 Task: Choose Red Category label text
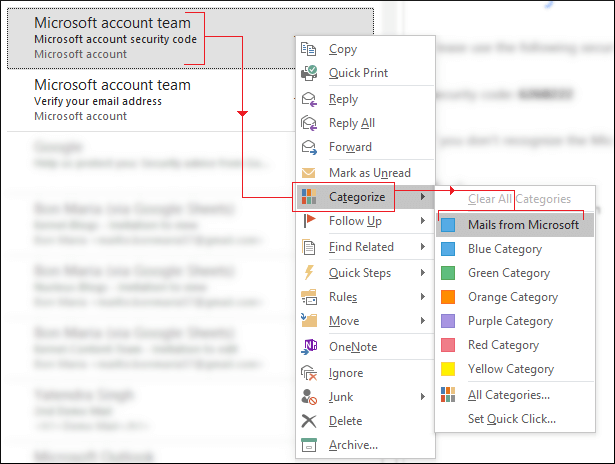click(503, 345)
